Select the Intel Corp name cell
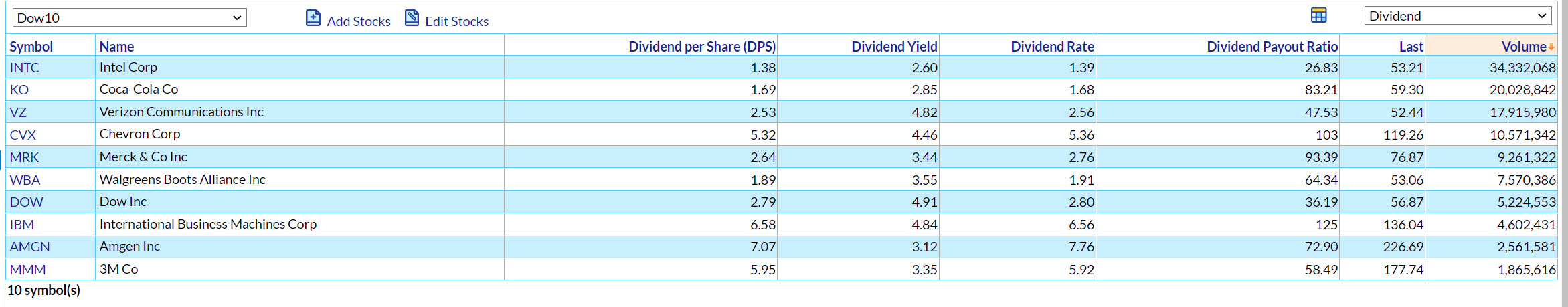Screen dimensions: 1568x307 click(299, 67)
